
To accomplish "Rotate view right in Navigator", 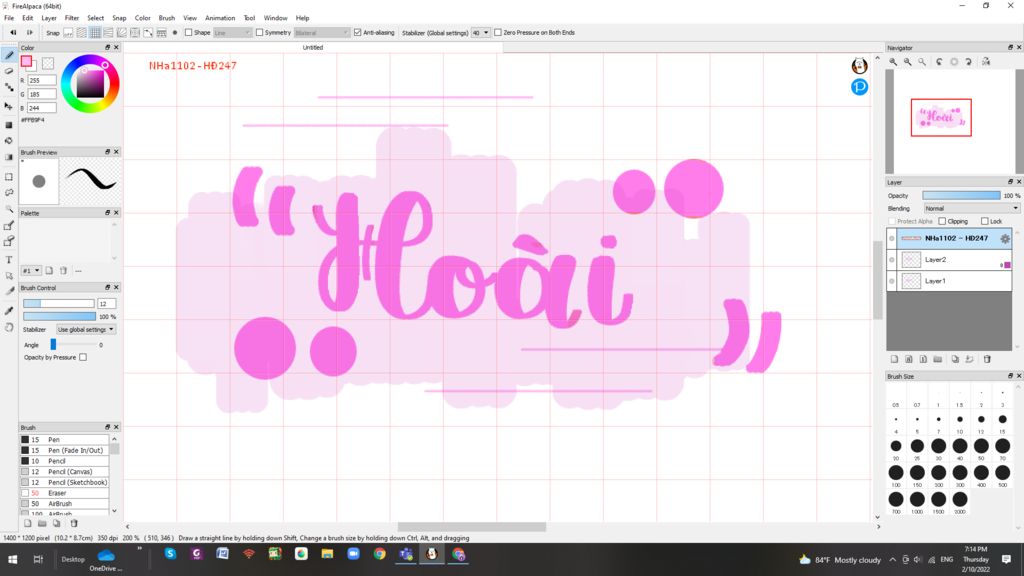I will 968,61.
